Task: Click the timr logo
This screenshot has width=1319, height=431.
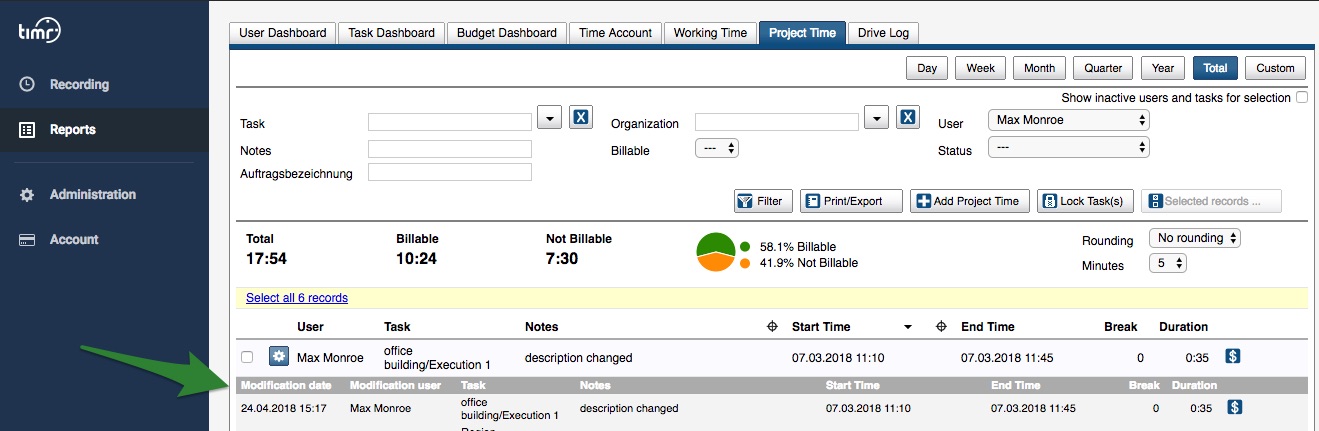Action: [x=40, y=31]
